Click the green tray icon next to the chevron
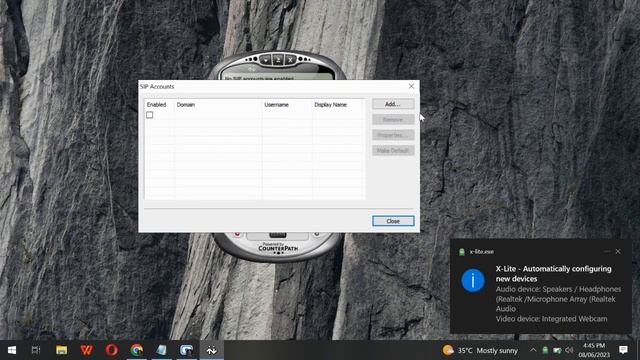Viewport: 640px width, 360px height. point(545,350)
